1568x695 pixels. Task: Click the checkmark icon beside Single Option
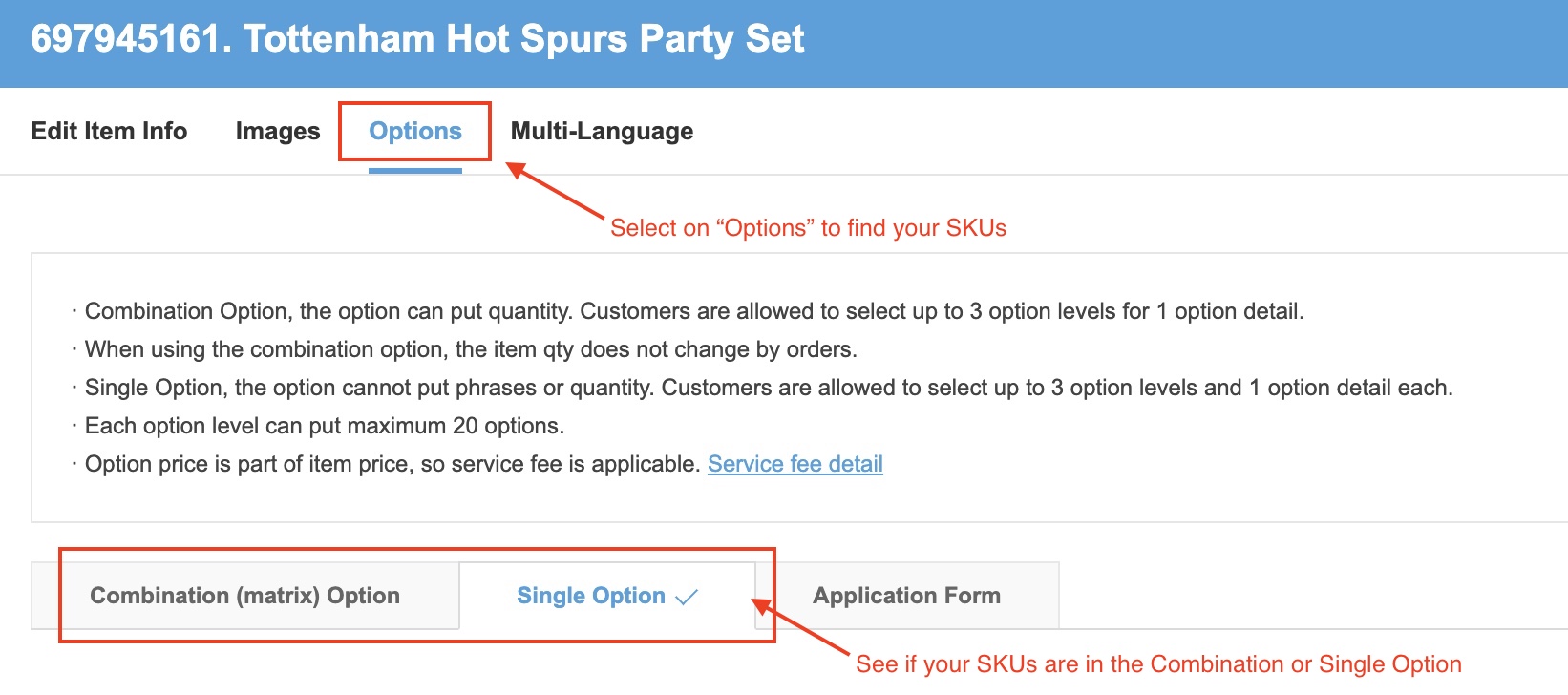(687, 598)
